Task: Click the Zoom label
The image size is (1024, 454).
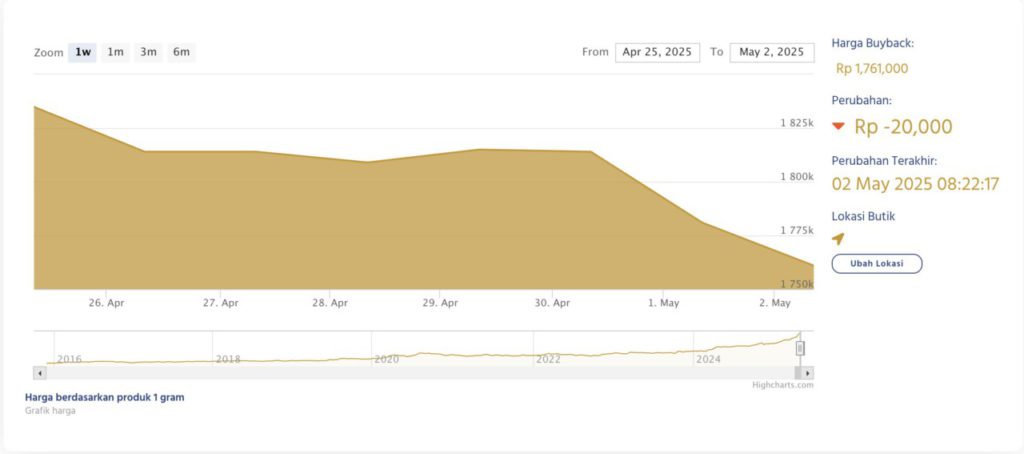Action: (x=48, y=52)
